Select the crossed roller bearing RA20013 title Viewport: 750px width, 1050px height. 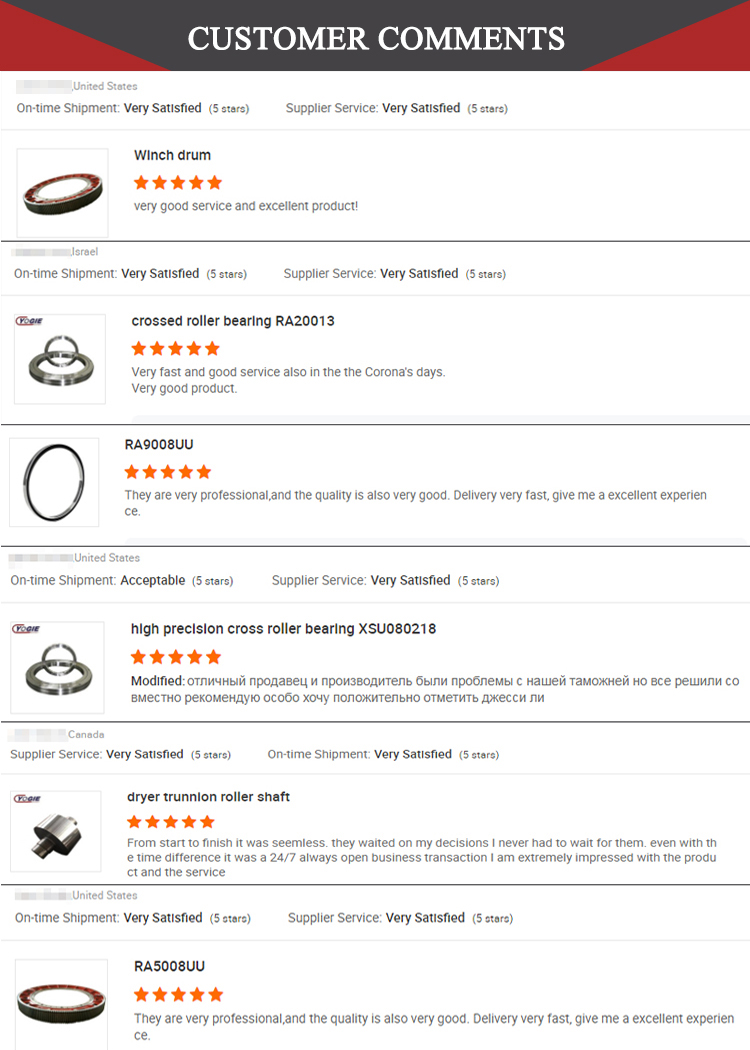(x=233, y=321)
